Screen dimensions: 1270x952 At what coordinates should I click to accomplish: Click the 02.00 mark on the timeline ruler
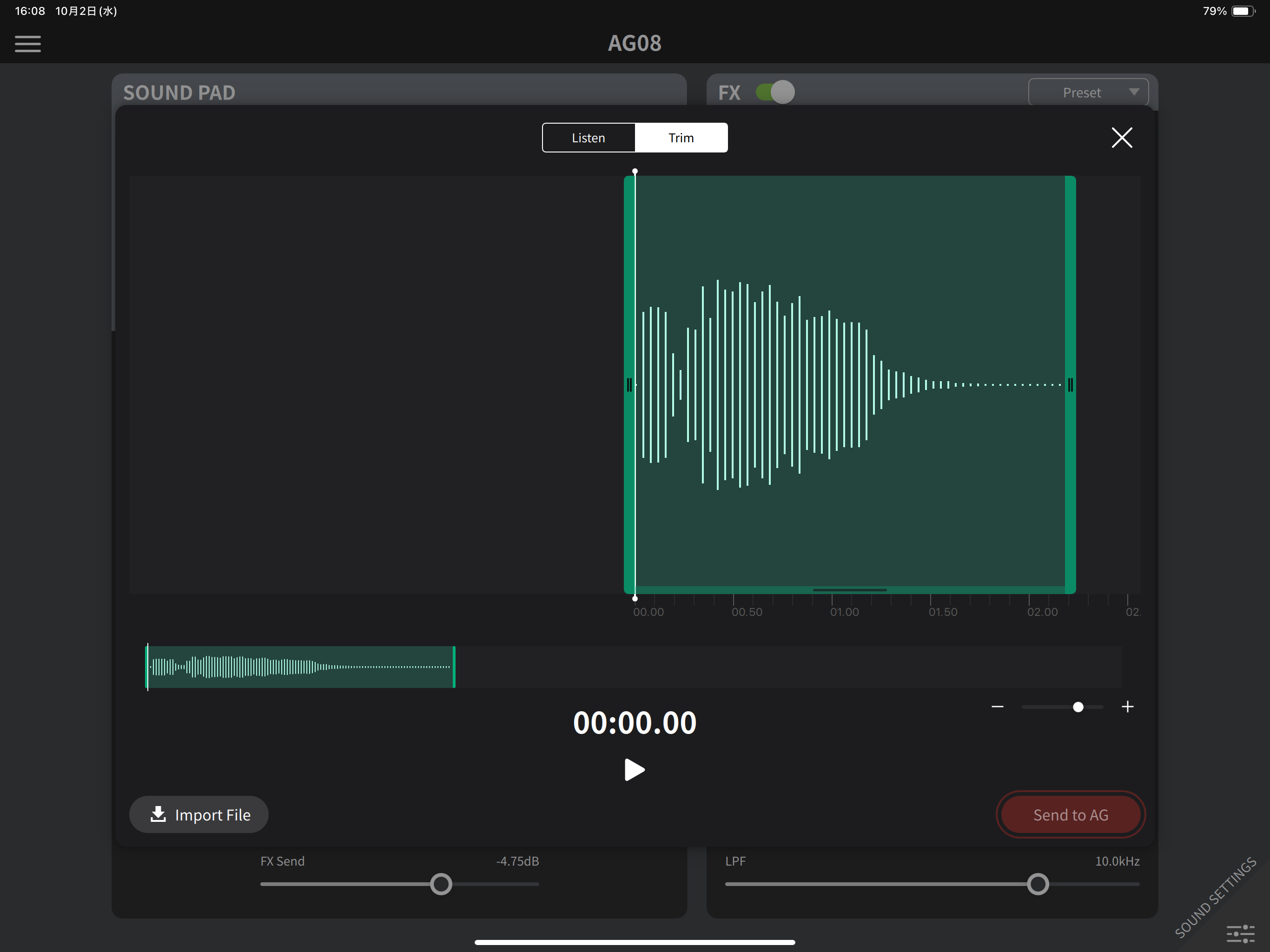[1043, 612]
